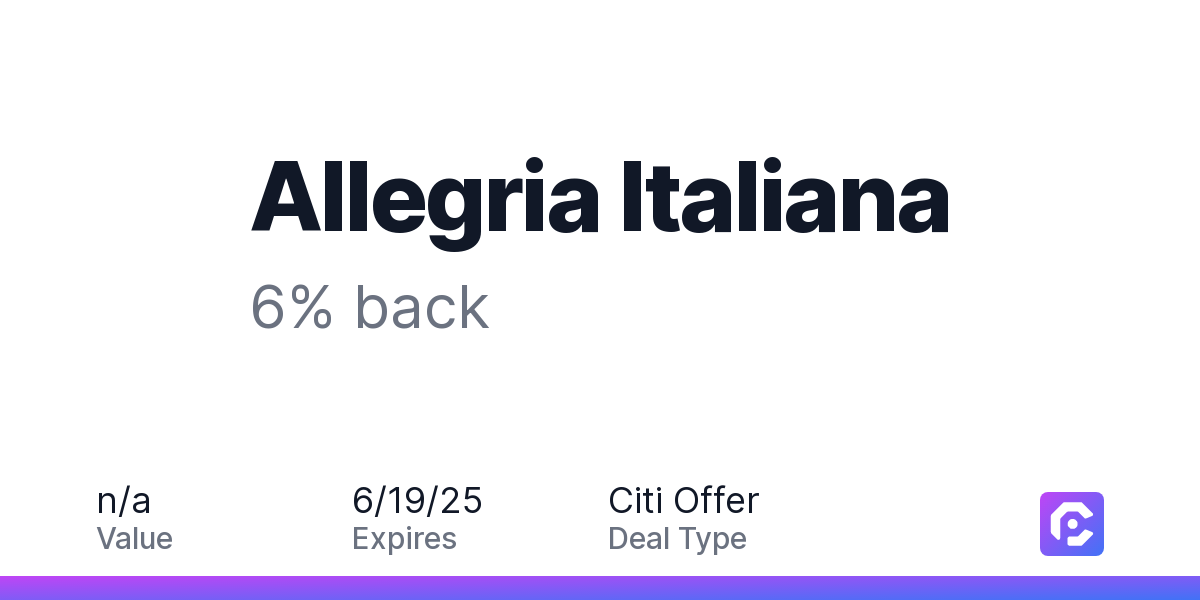The width and height of the screenshot is (1200, 600).
Task: Click the word back in subtitle
Action: [x=422, y=308]
